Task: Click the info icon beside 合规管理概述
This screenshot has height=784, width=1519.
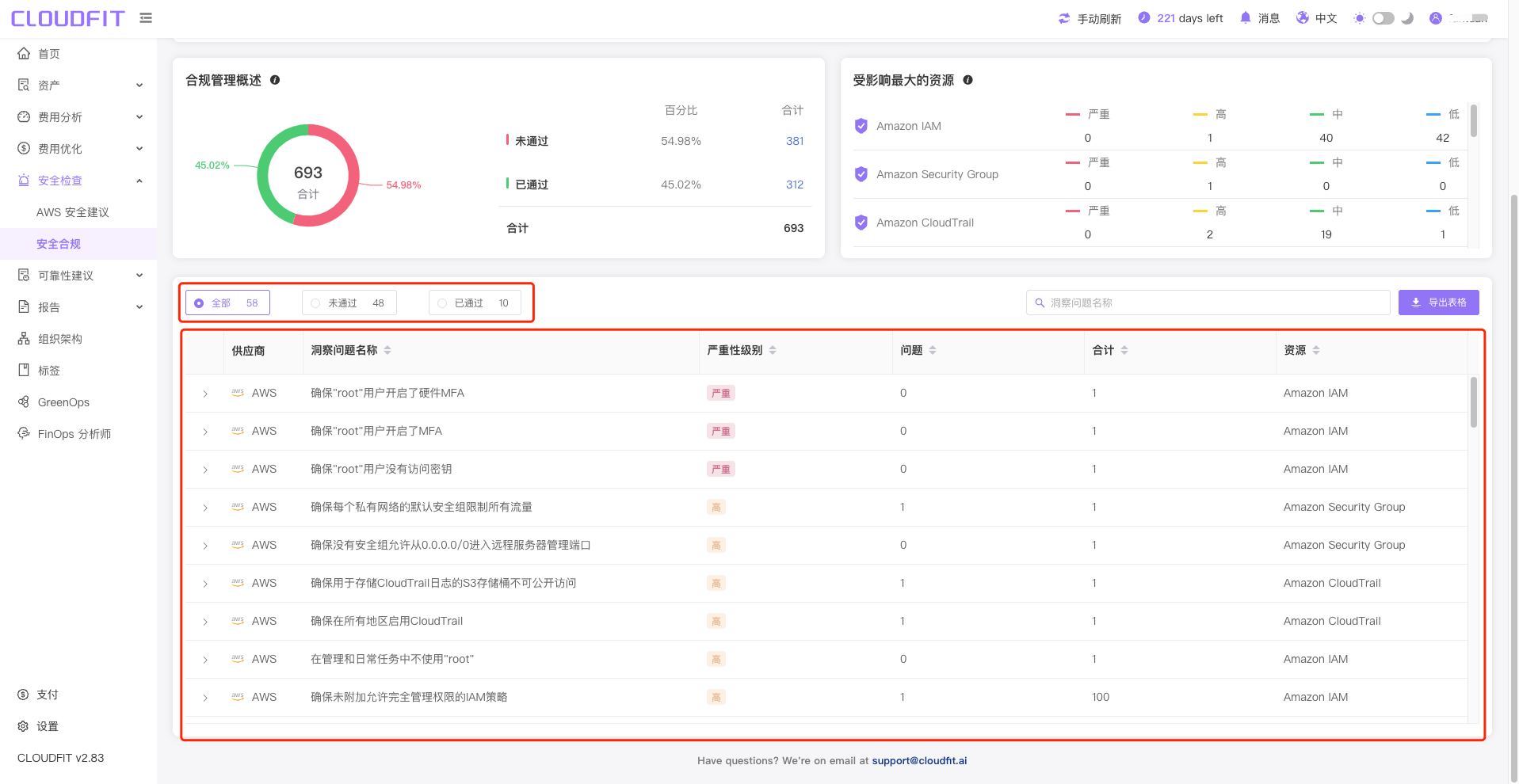Action: point(275,80)
